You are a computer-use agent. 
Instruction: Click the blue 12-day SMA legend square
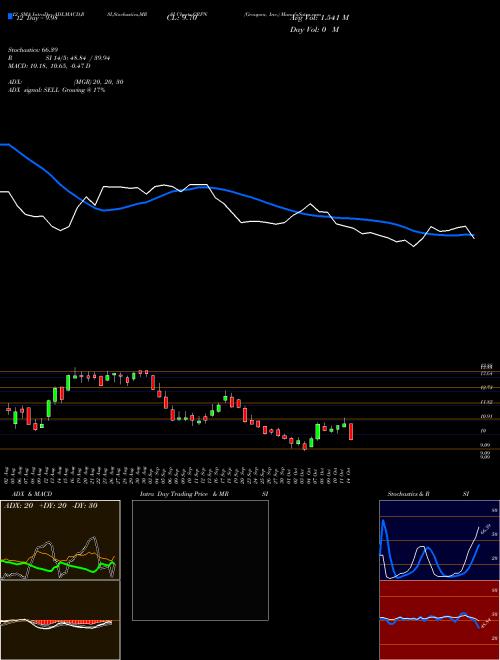pos(11,16)
